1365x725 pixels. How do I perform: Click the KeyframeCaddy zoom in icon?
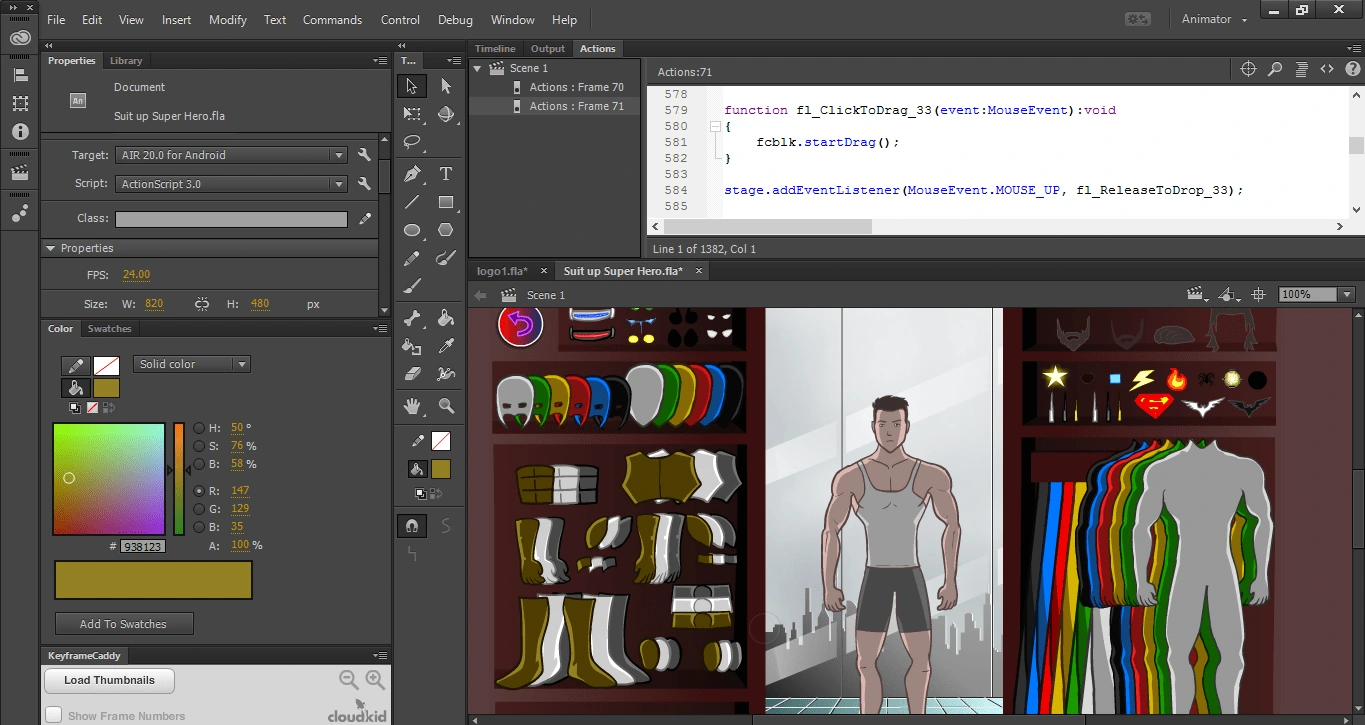coord(375,680)
